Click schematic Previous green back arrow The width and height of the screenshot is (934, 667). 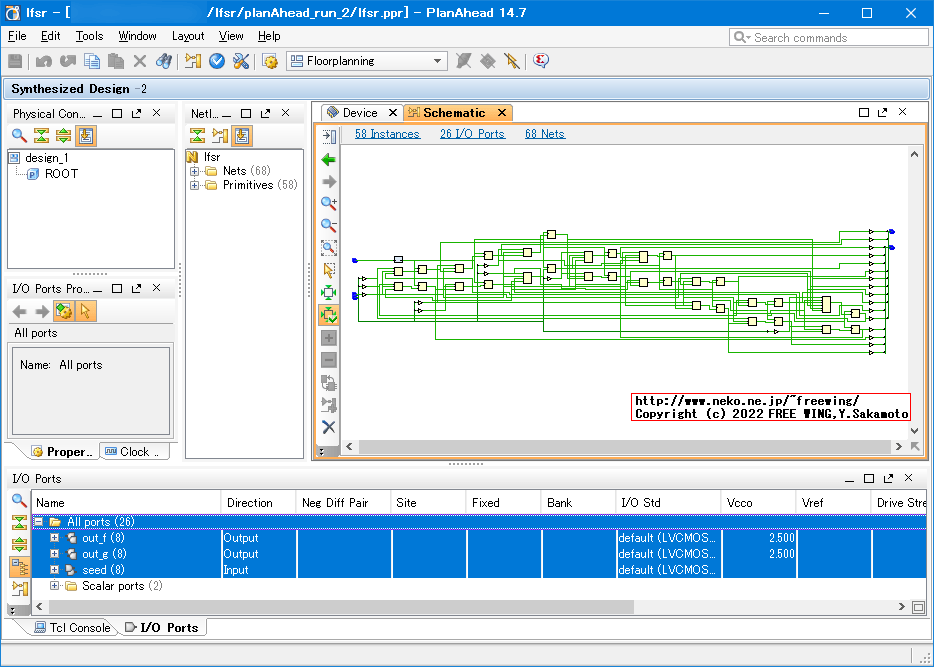(x=328, y=160)
